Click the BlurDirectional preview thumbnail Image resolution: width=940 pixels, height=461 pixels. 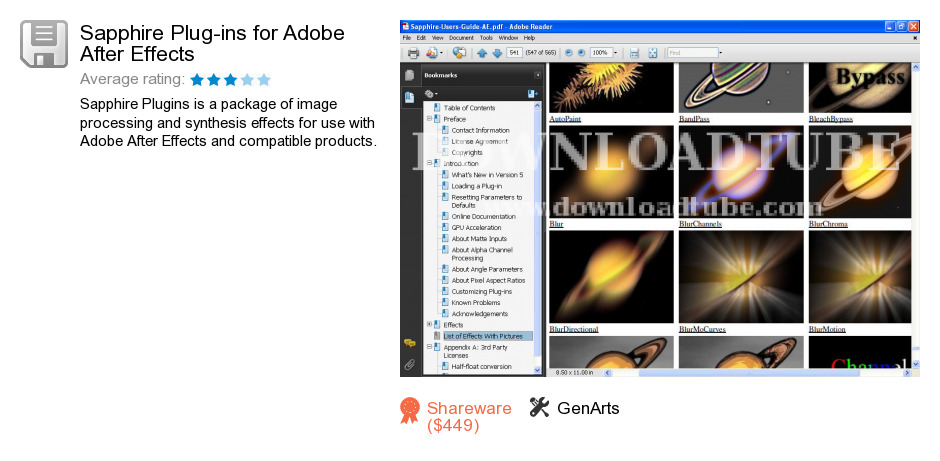pos(611,277)
